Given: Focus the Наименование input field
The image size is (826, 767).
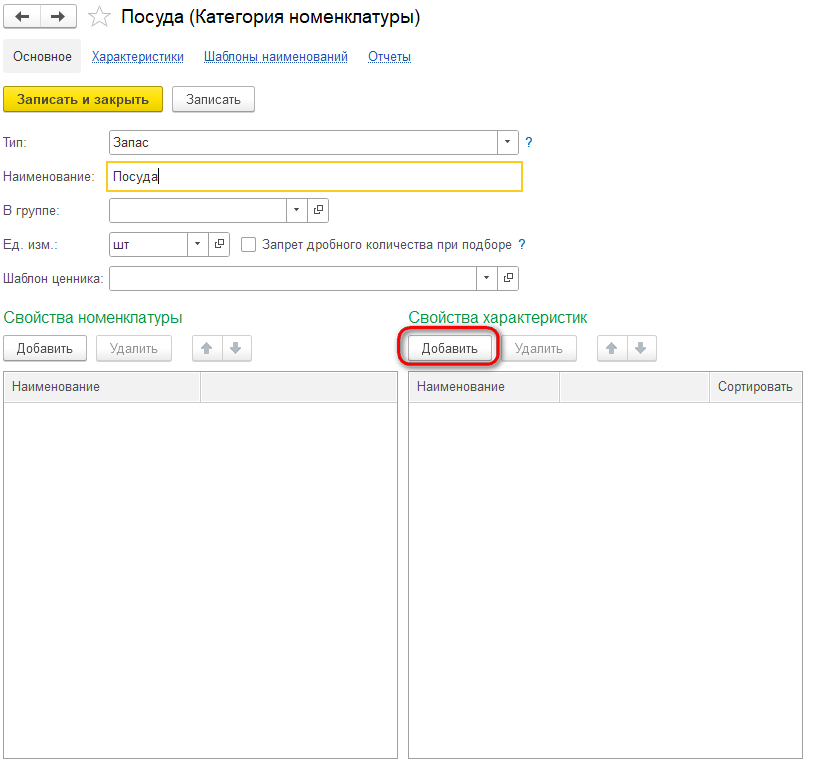Looking at the screenshot, I should [x=314, y=176].
